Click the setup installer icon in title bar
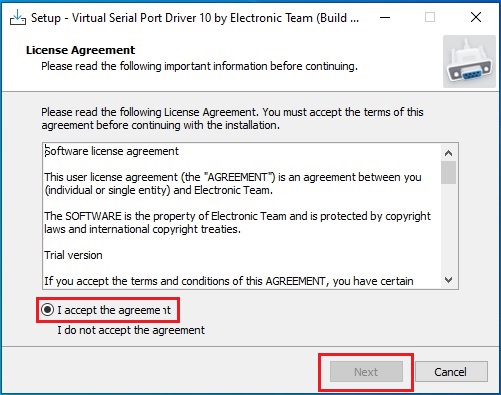 (x=18, y=17)
